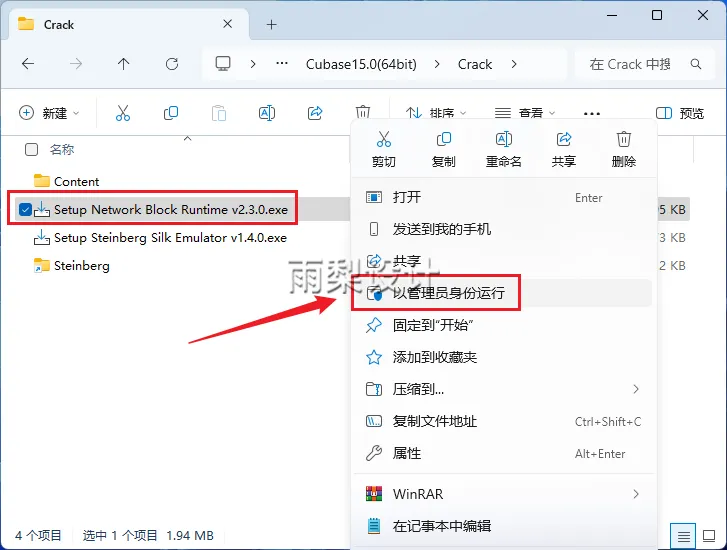Toggle the 预览 preview pane
Viewport: 727px width, 550px height.
coord(680,113)
